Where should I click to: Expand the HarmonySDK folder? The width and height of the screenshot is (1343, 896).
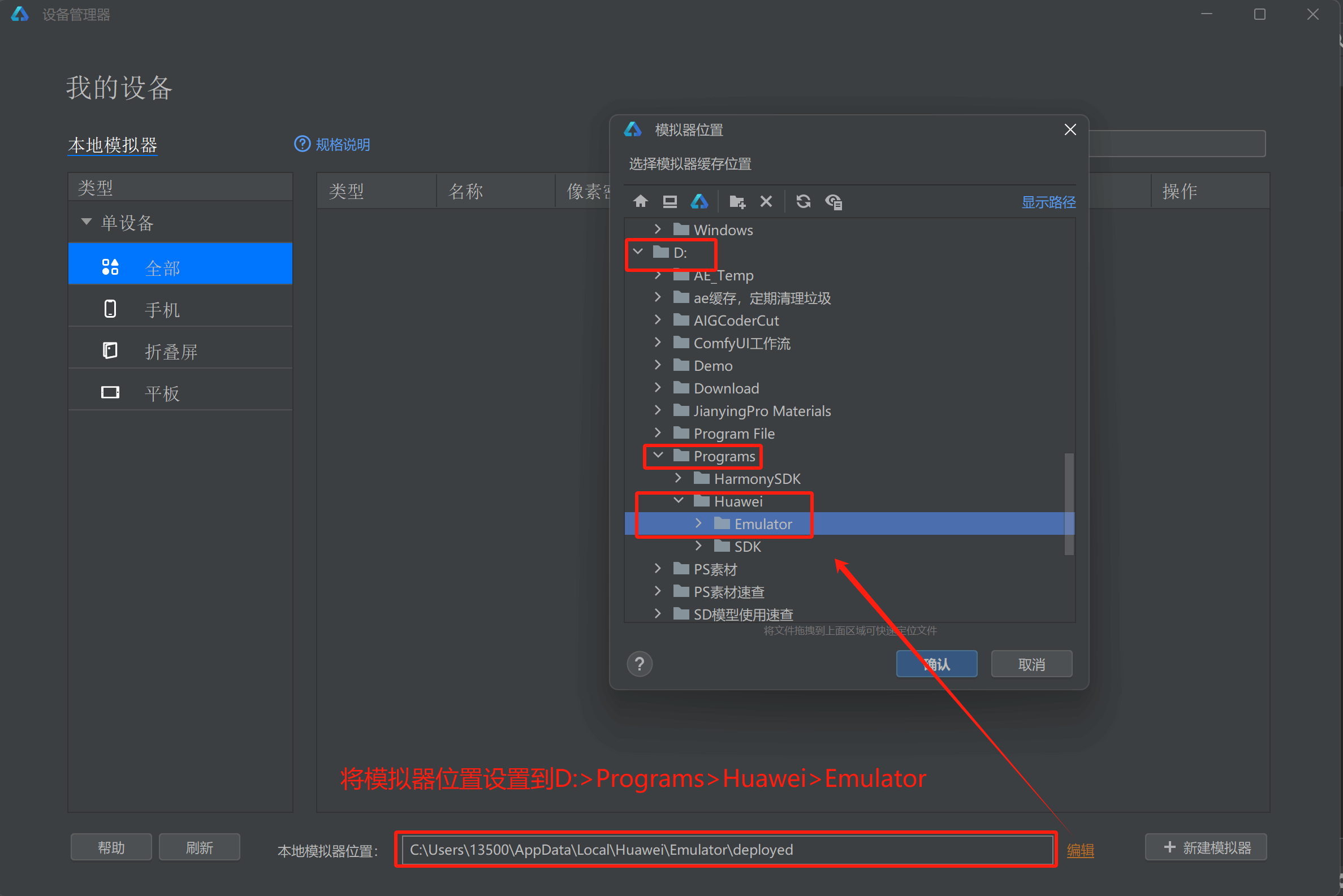[679, 478]
